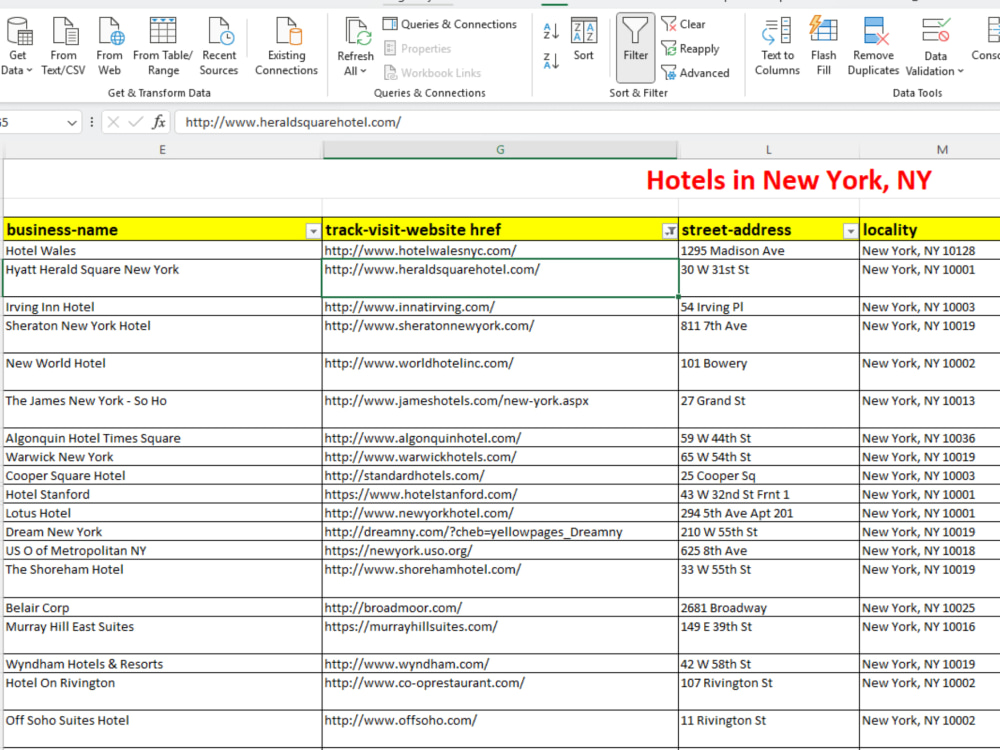Select the Hotel Wales cell

163,251
